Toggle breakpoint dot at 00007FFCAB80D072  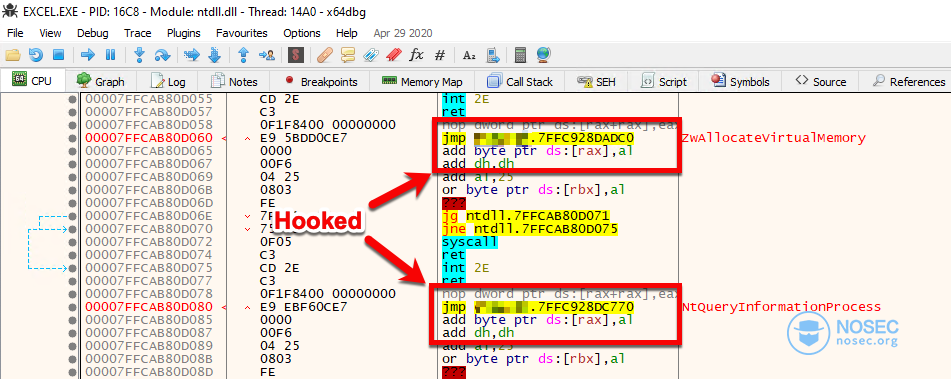pos(73,242)
